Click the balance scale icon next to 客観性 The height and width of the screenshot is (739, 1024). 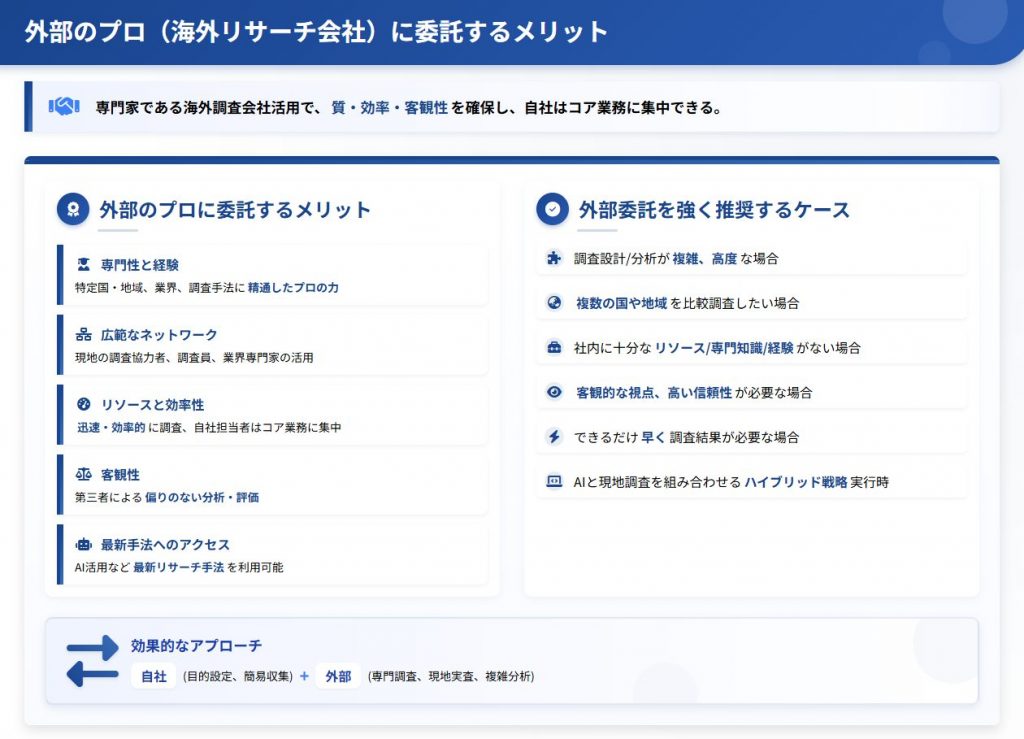pos(84,475)
